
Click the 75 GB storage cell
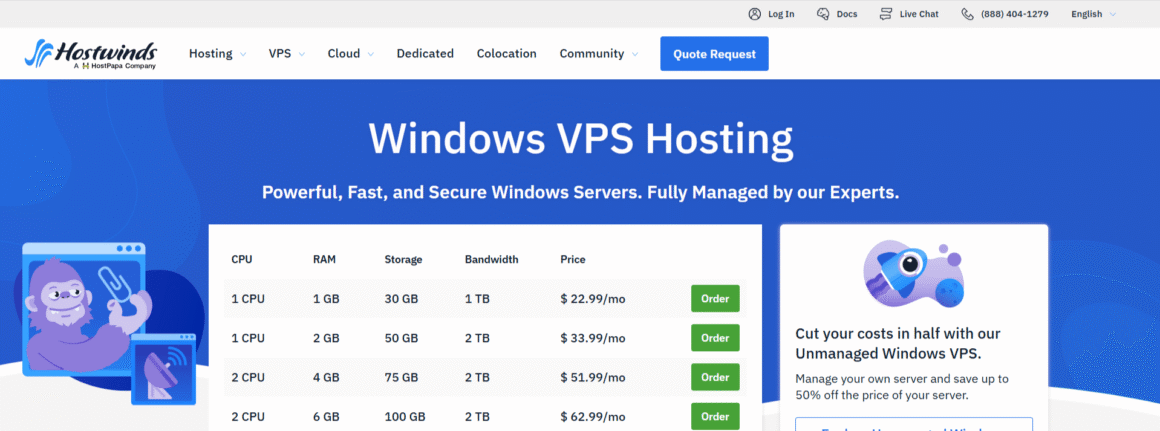[401, 377]
